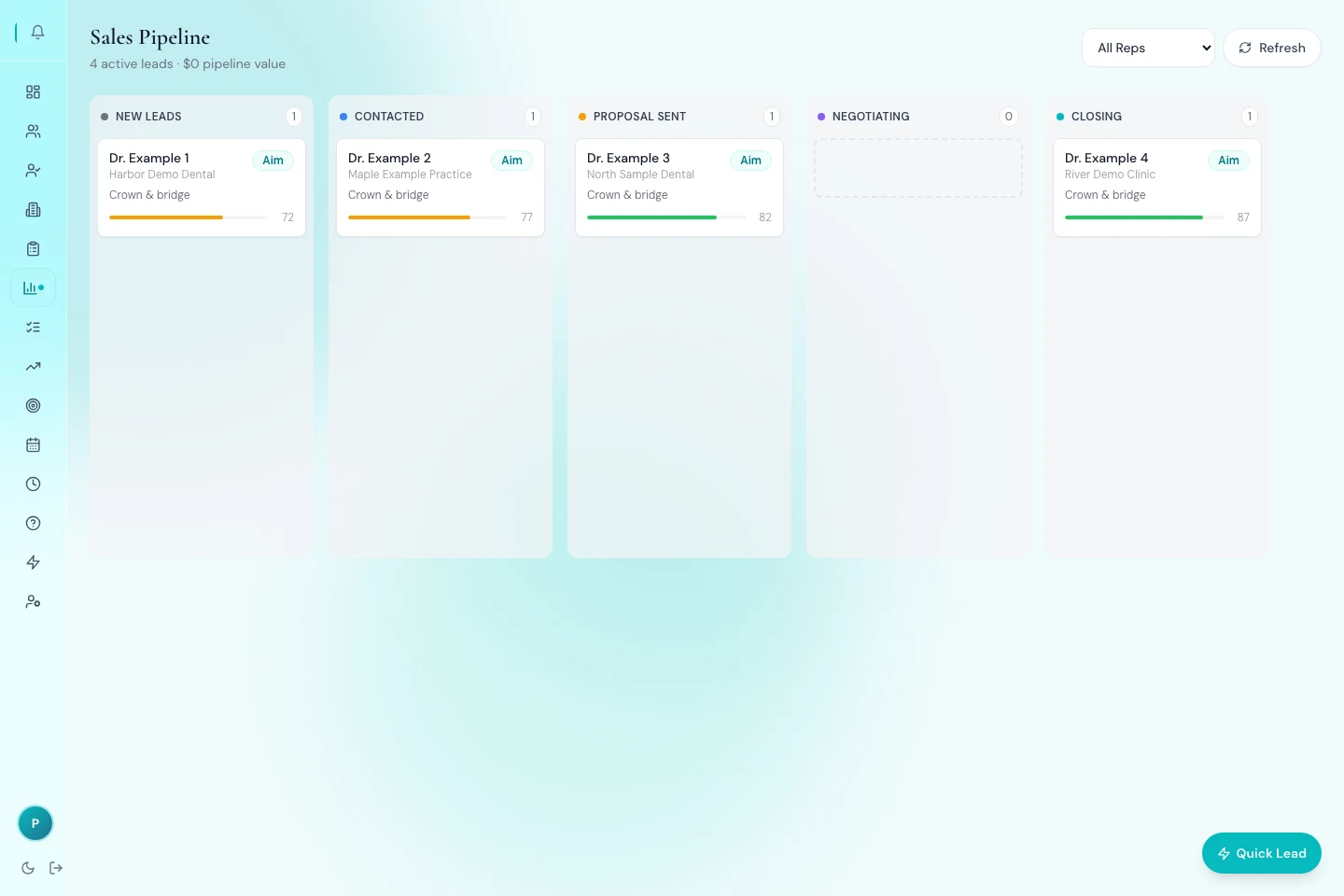This screenshot has width=1344, height=896.
Task: Open the user-check icon in sidebar
Action: [34, 170]
